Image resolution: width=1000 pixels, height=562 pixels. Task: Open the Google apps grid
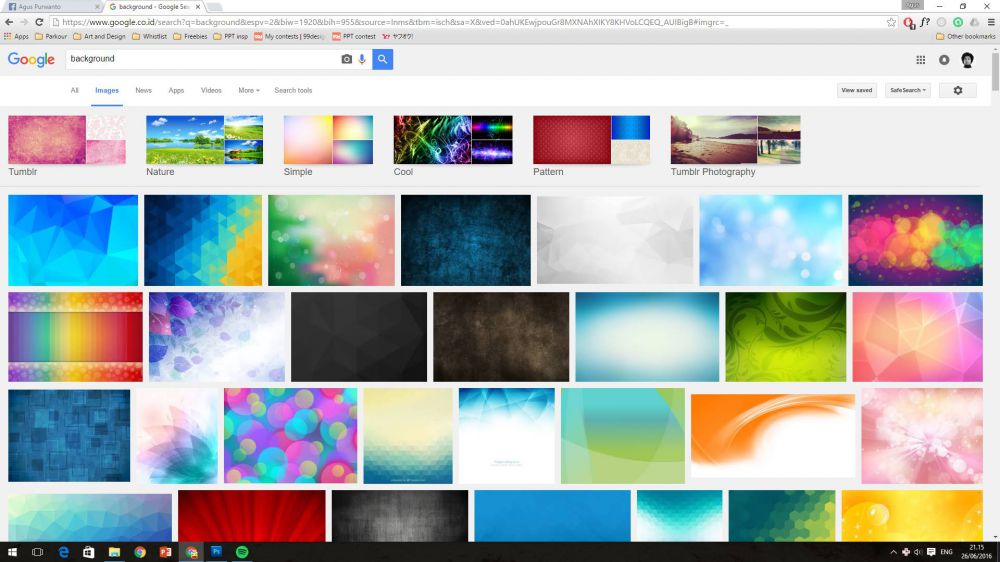tap(921, 60)
